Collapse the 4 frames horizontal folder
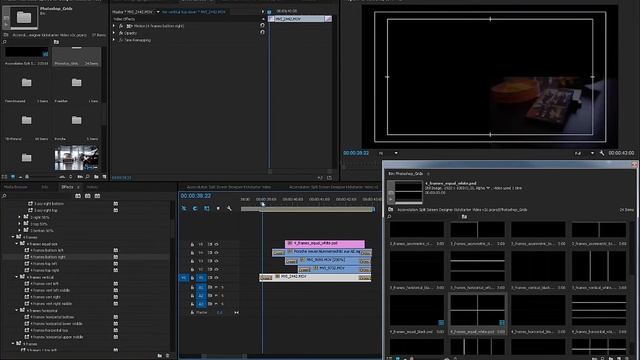 coord(17,311)
